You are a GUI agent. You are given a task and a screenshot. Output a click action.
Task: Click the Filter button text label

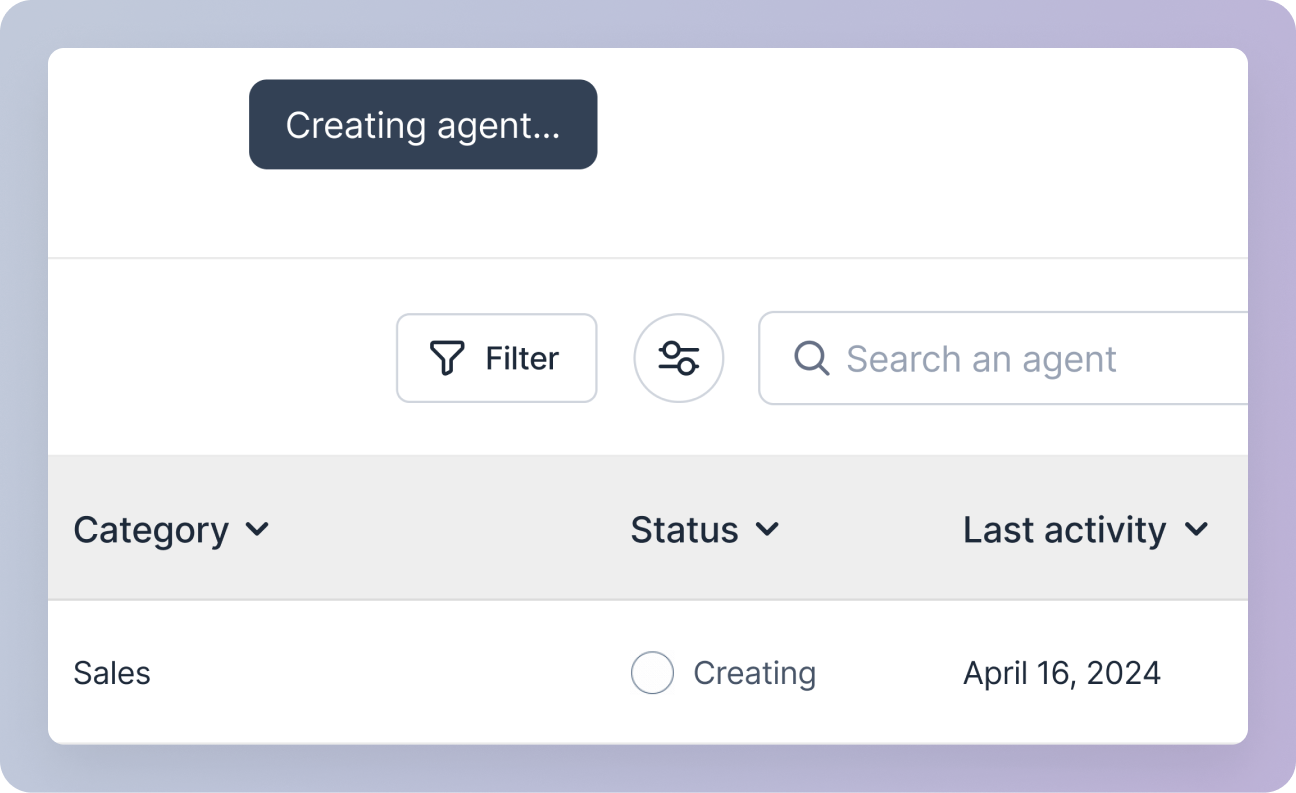tap(523, 358)
